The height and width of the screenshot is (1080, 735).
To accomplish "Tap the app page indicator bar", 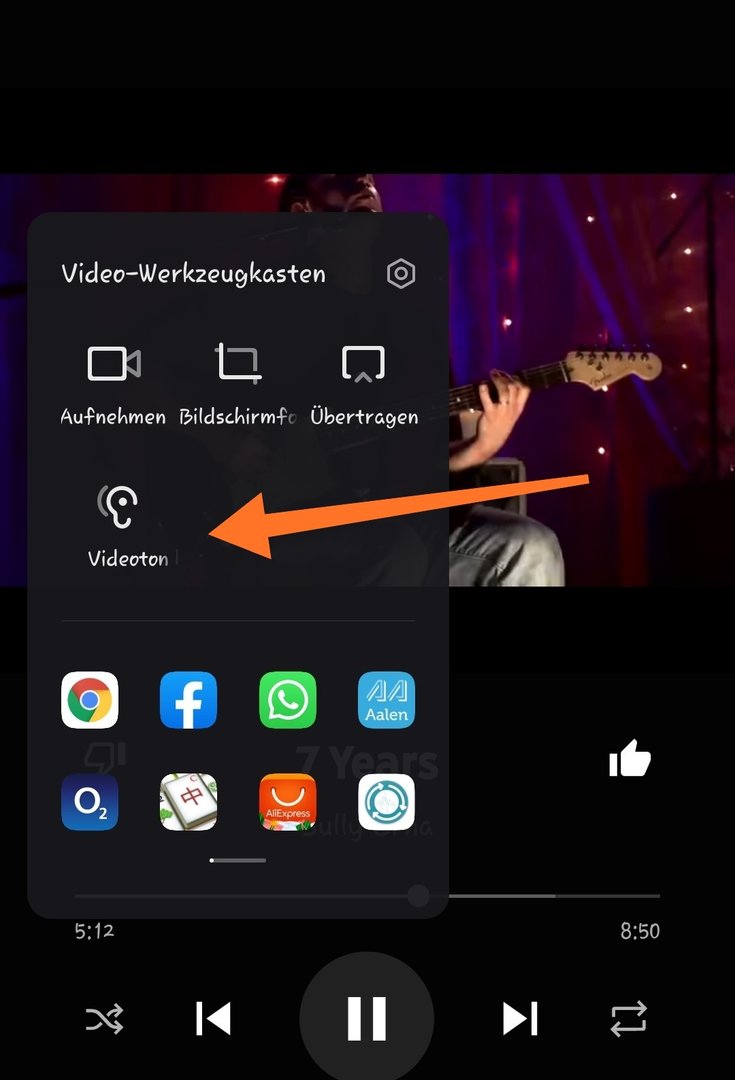I will coord(238,860).
